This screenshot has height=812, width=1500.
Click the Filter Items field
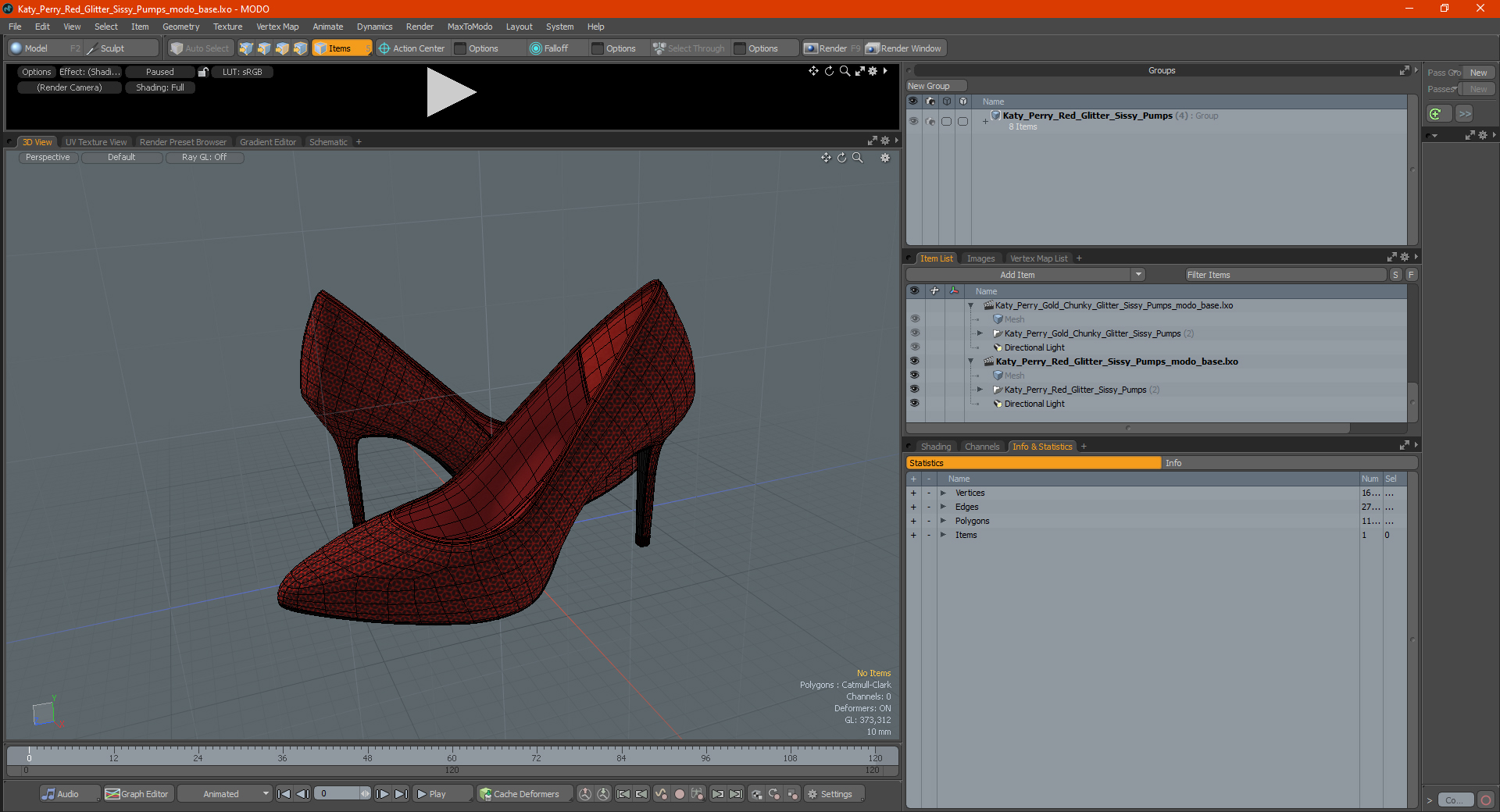1285,275
